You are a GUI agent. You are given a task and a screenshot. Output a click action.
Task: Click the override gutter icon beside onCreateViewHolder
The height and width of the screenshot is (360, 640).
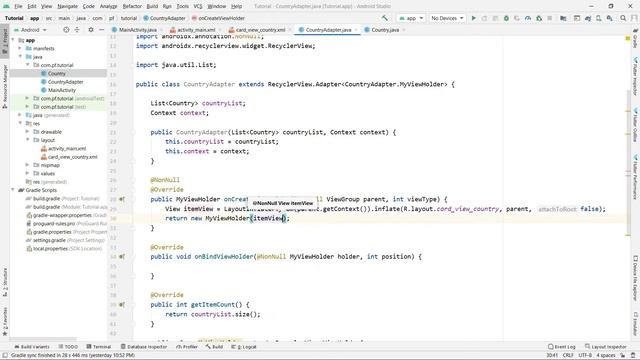pyautogui.click(x=122, y=199)
